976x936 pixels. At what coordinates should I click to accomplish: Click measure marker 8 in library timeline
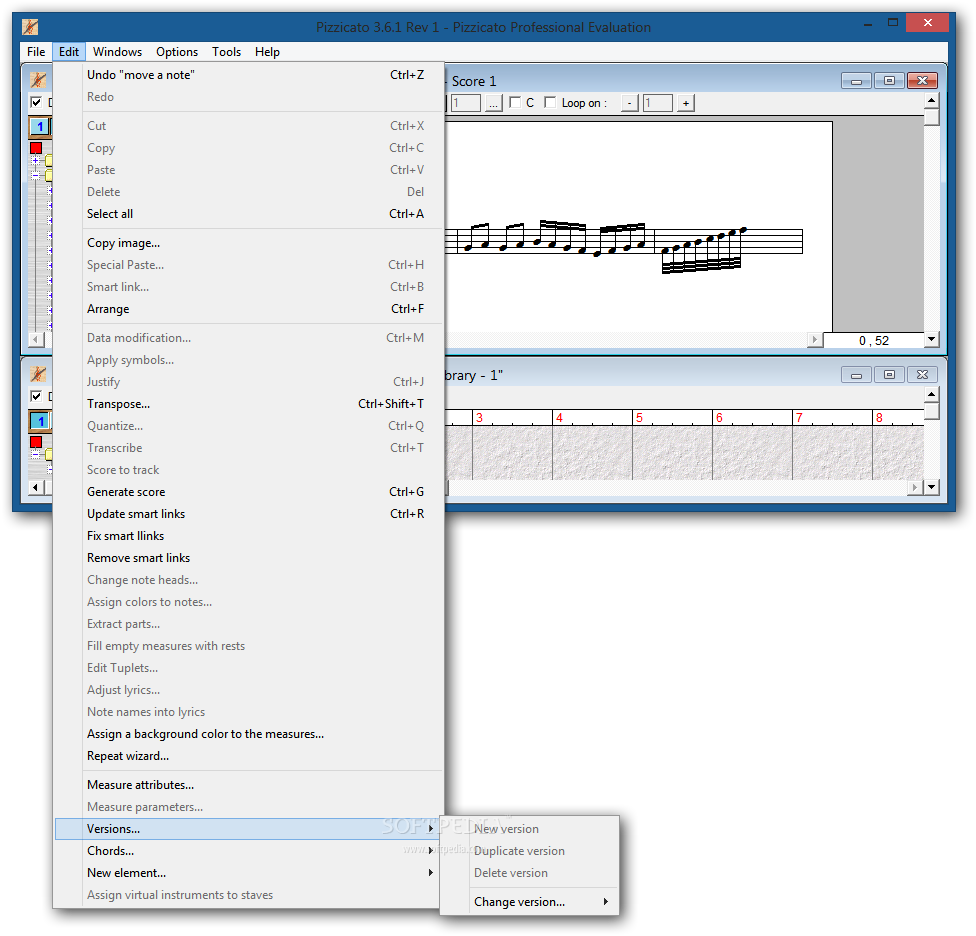[879, 418]
